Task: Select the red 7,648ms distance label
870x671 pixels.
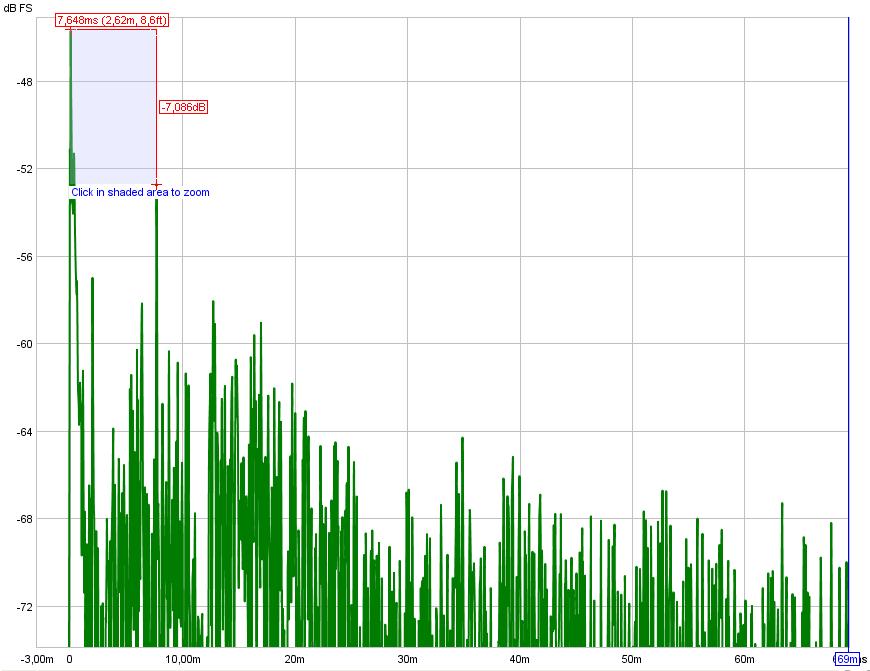Action: (112, 20)
